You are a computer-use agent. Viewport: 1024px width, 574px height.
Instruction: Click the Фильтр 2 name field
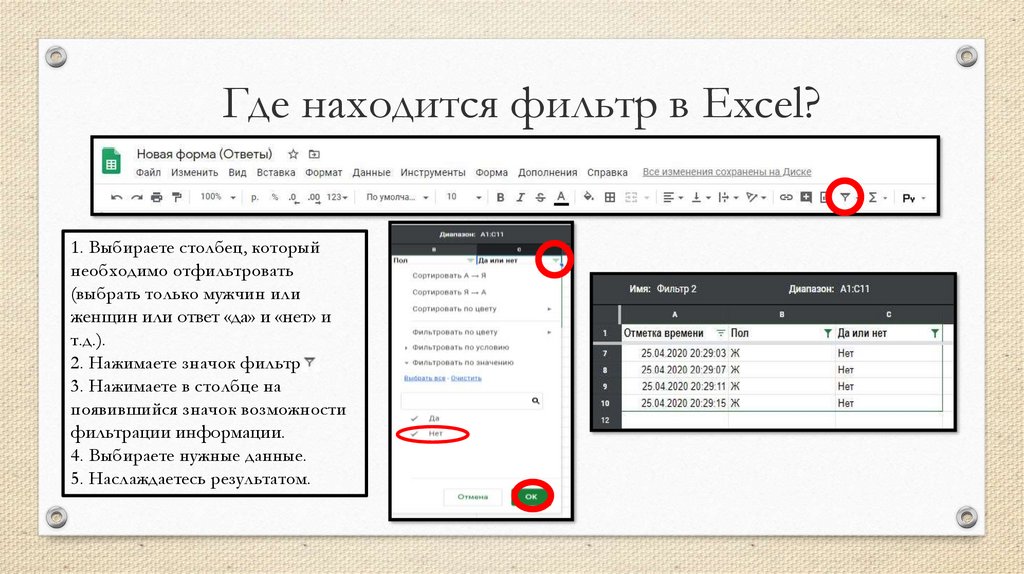(677, 289)
